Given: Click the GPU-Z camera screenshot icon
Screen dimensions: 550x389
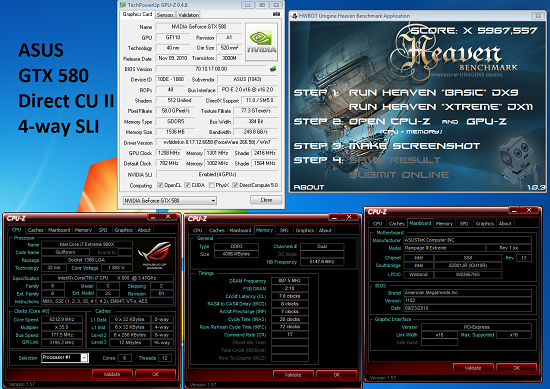Looking at the screenshot, I should (x=276, y=14).
